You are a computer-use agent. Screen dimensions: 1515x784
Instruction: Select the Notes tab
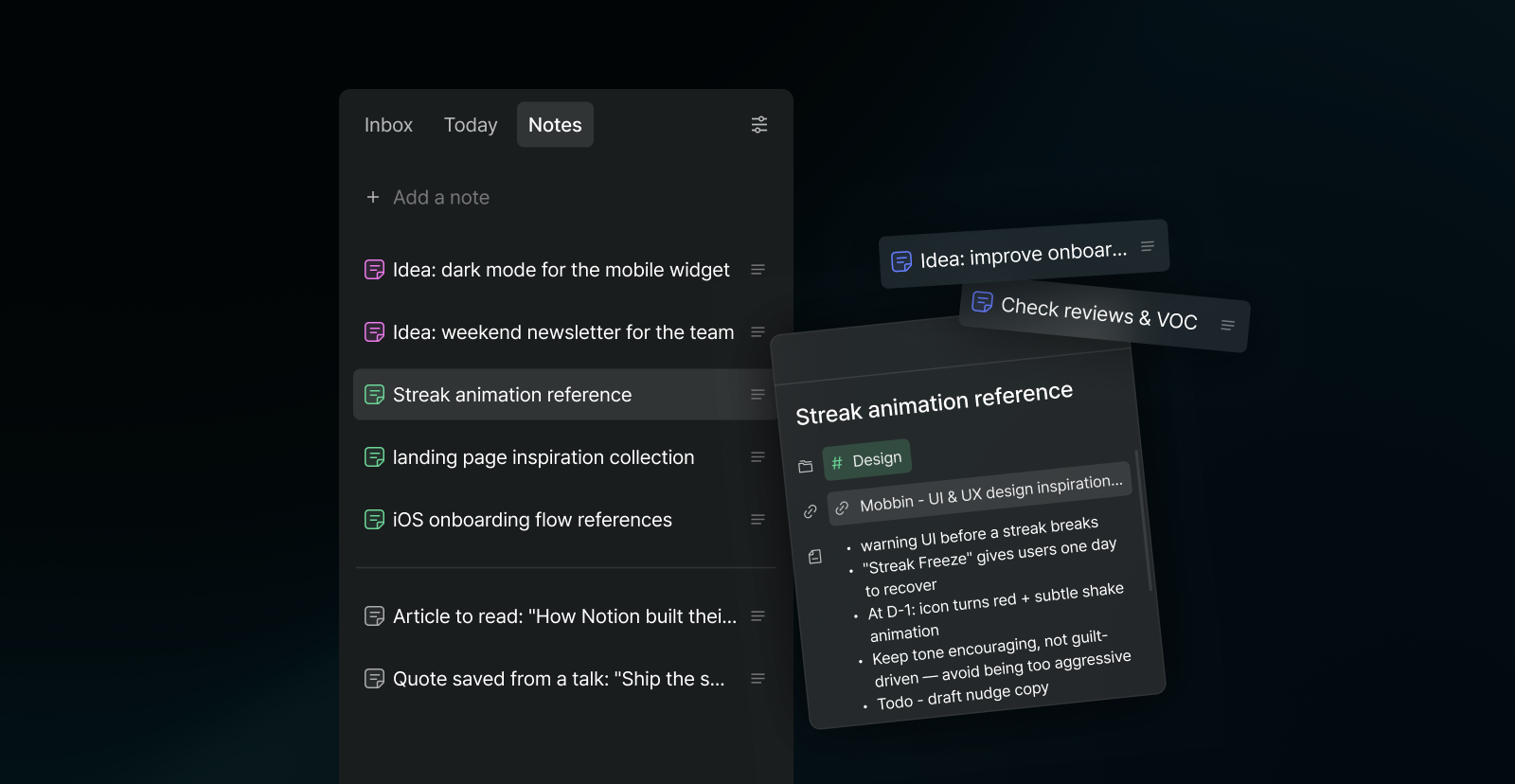(555, 125)
